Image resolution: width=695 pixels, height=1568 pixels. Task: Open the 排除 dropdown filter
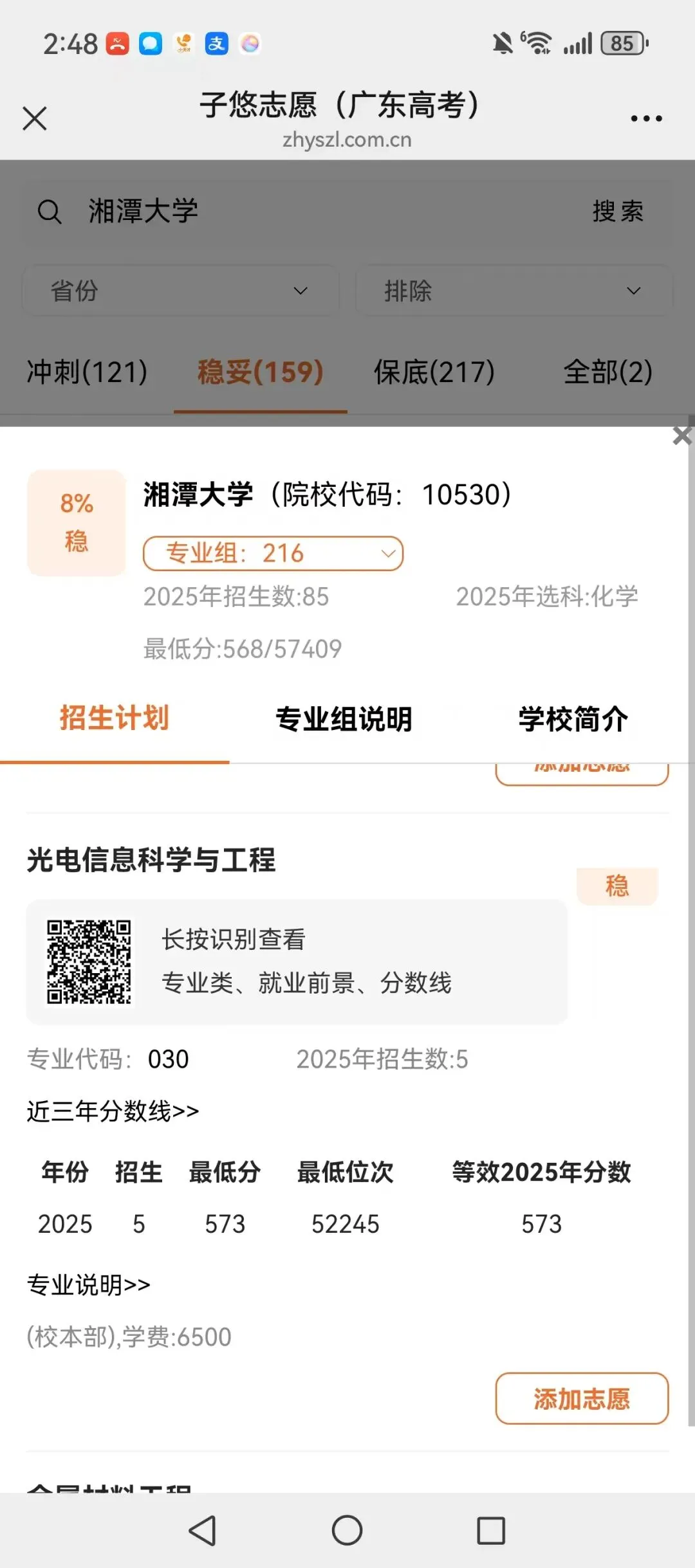pos(514,291)
